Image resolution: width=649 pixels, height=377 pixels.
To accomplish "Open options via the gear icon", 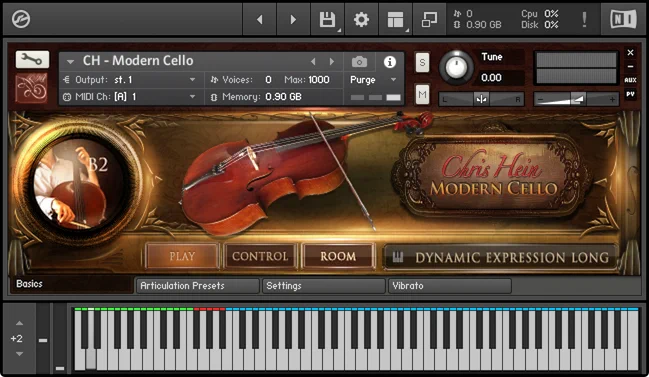I will coord(361,19).
